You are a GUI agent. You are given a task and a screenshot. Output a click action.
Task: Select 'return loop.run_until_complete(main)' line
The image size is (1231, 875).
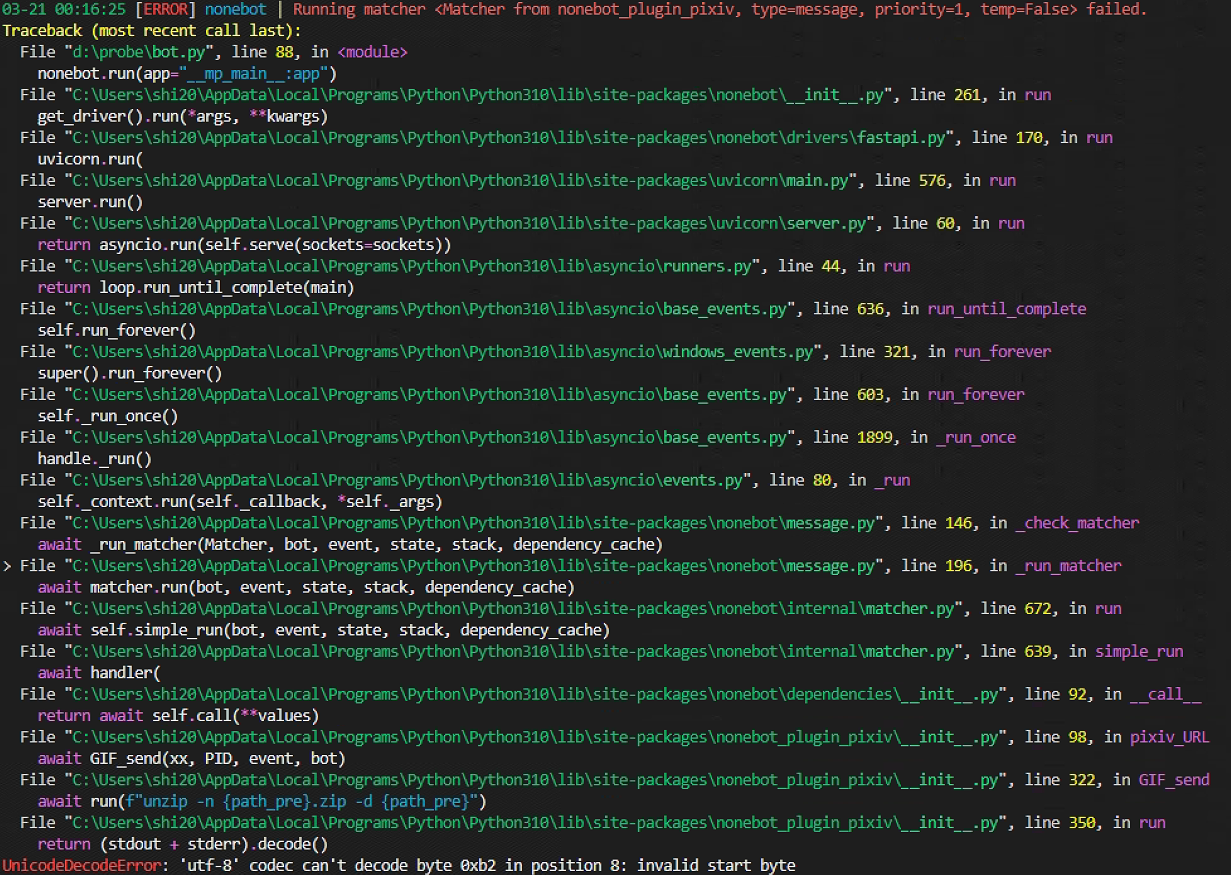[x=195, y=288]
